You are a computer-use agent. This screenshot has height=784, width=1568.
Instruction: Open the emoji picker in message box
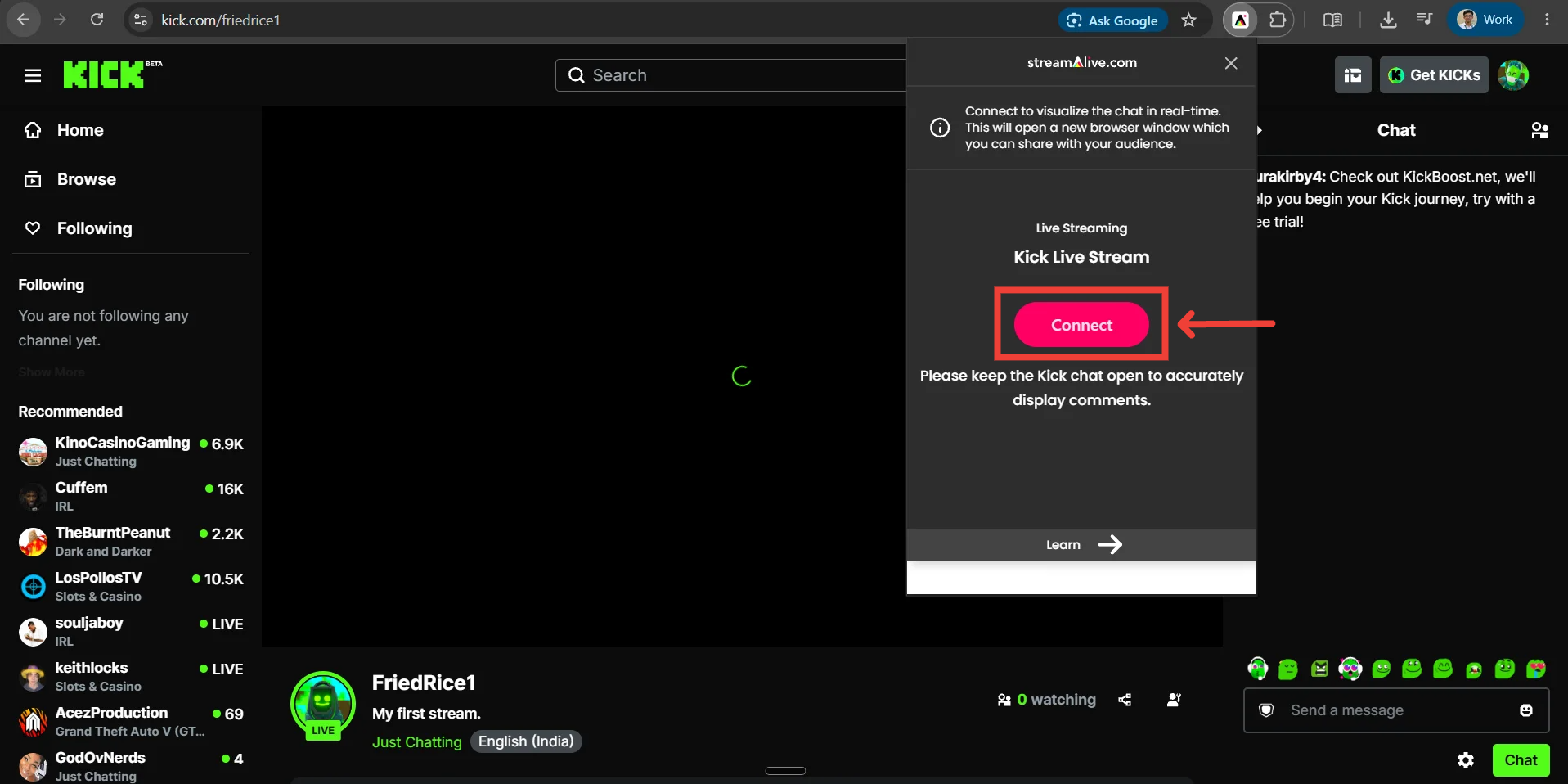(1526, 710)
